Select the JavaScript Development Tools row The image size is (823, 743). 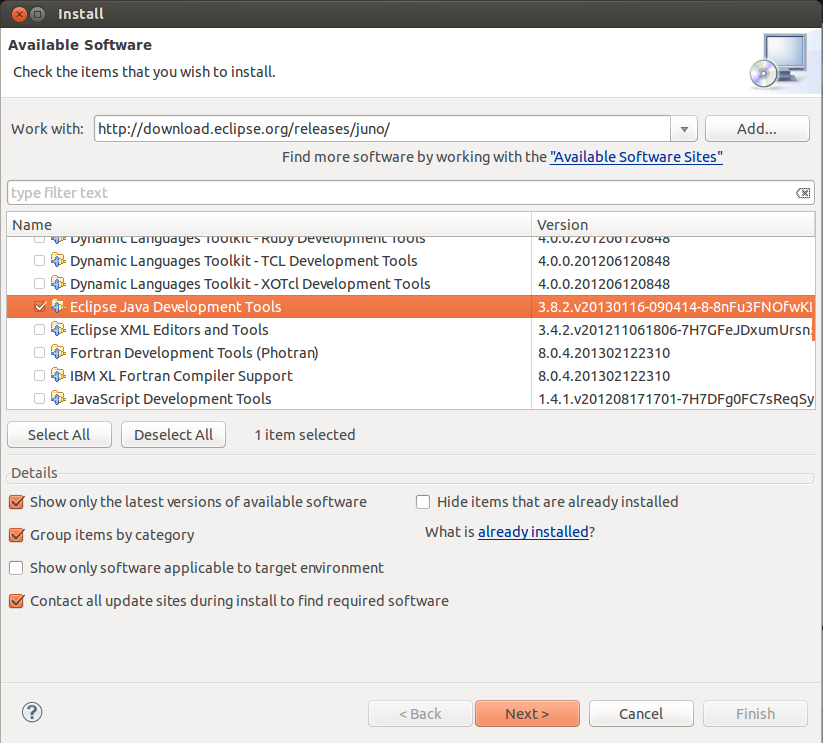click(x=411, y=398)
